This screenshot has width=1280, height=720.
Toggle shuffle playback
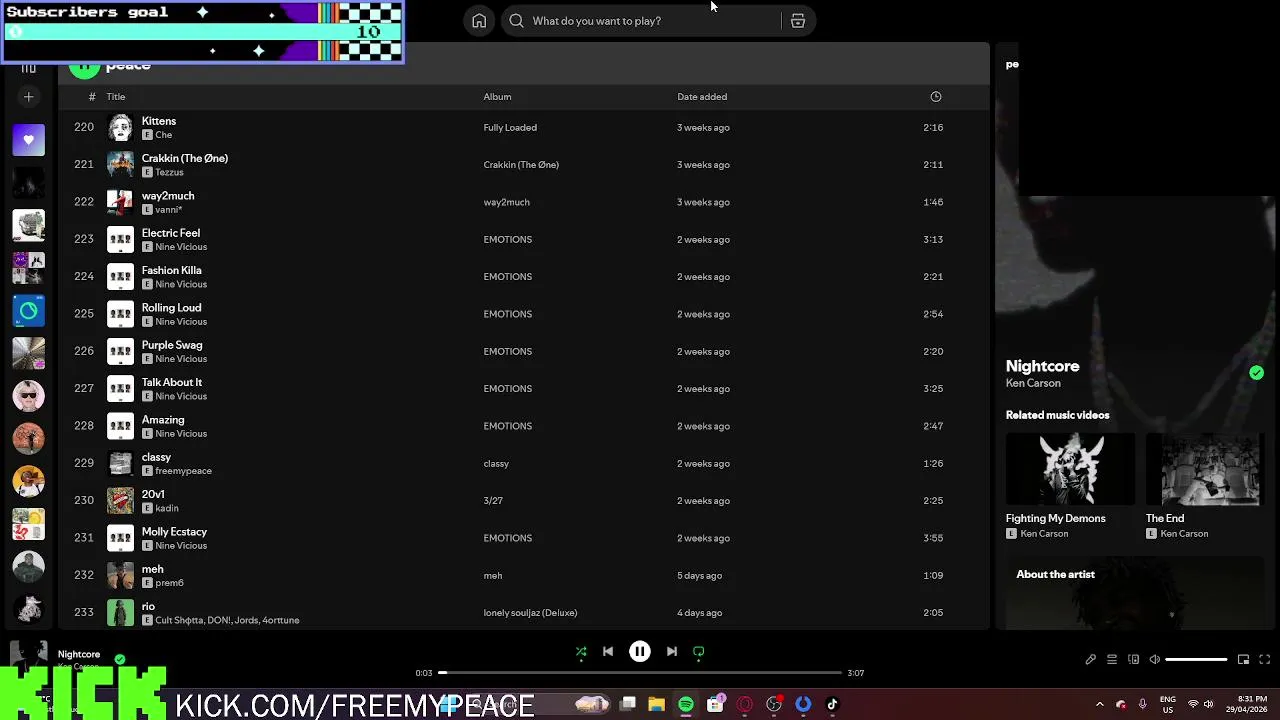581,652
